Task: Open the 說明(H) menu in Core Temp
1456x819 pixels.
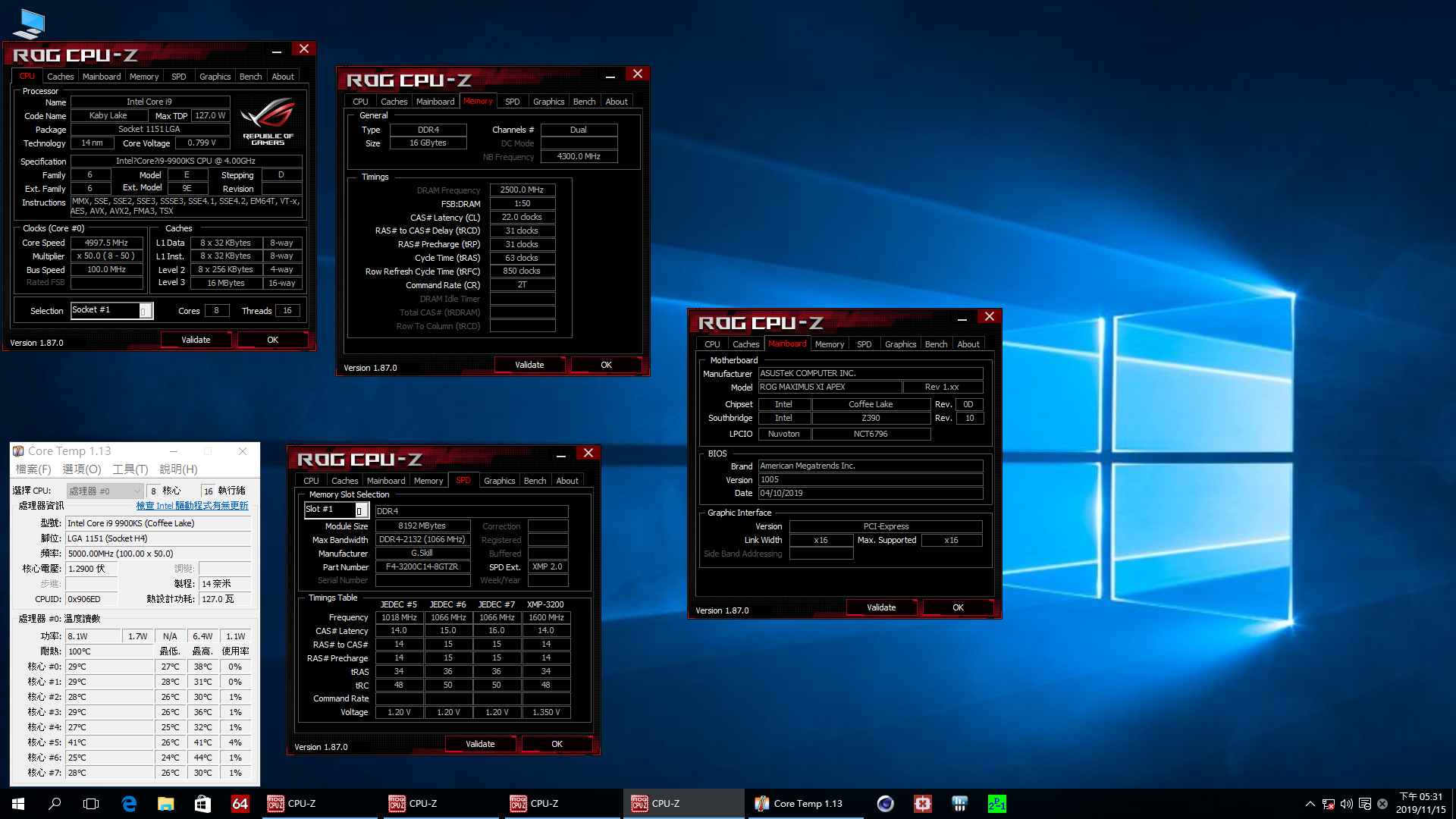Action: 178,469
